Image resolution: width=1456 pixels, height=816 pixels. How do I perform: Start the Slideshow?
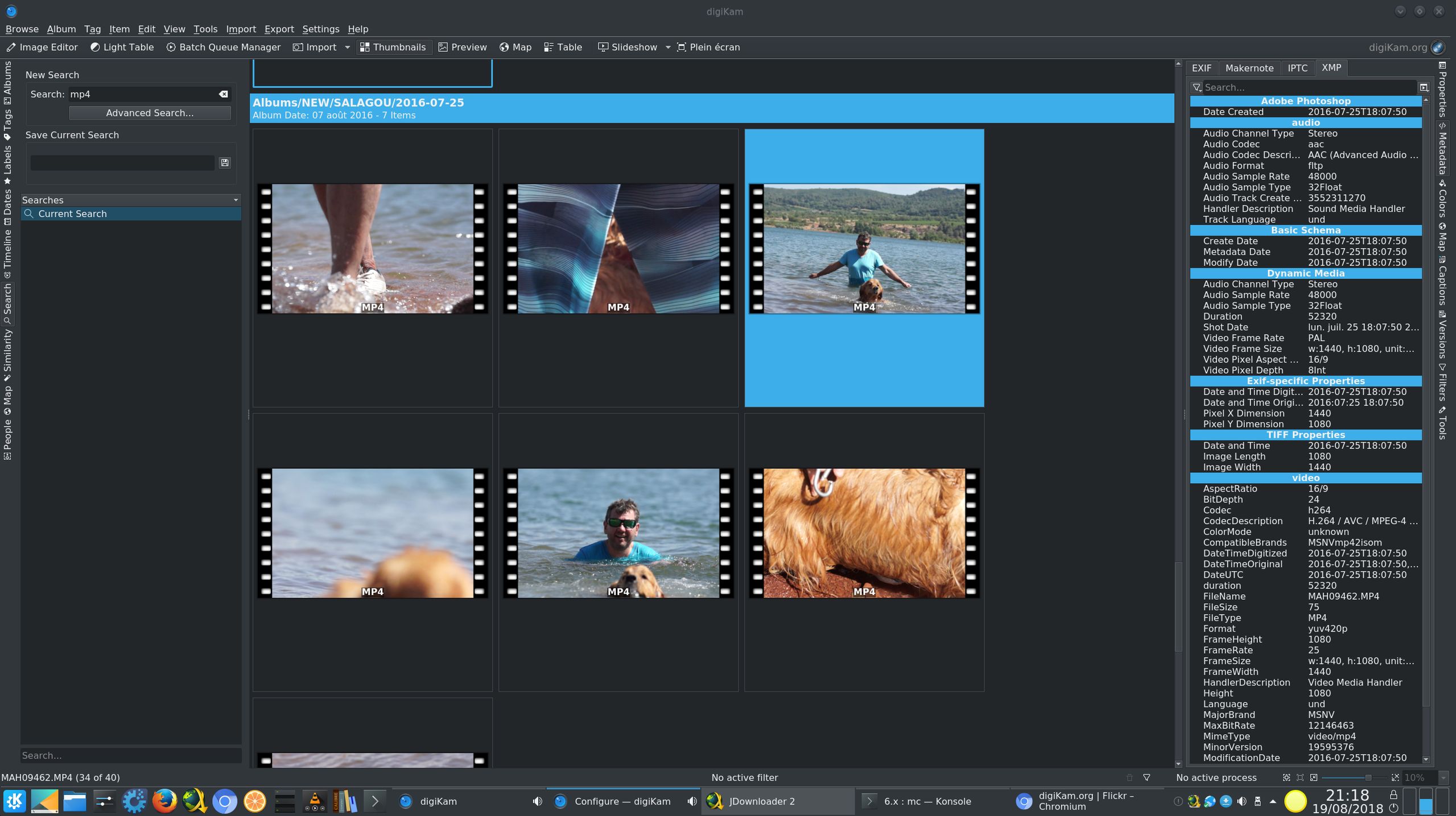(x=627, y=47)
